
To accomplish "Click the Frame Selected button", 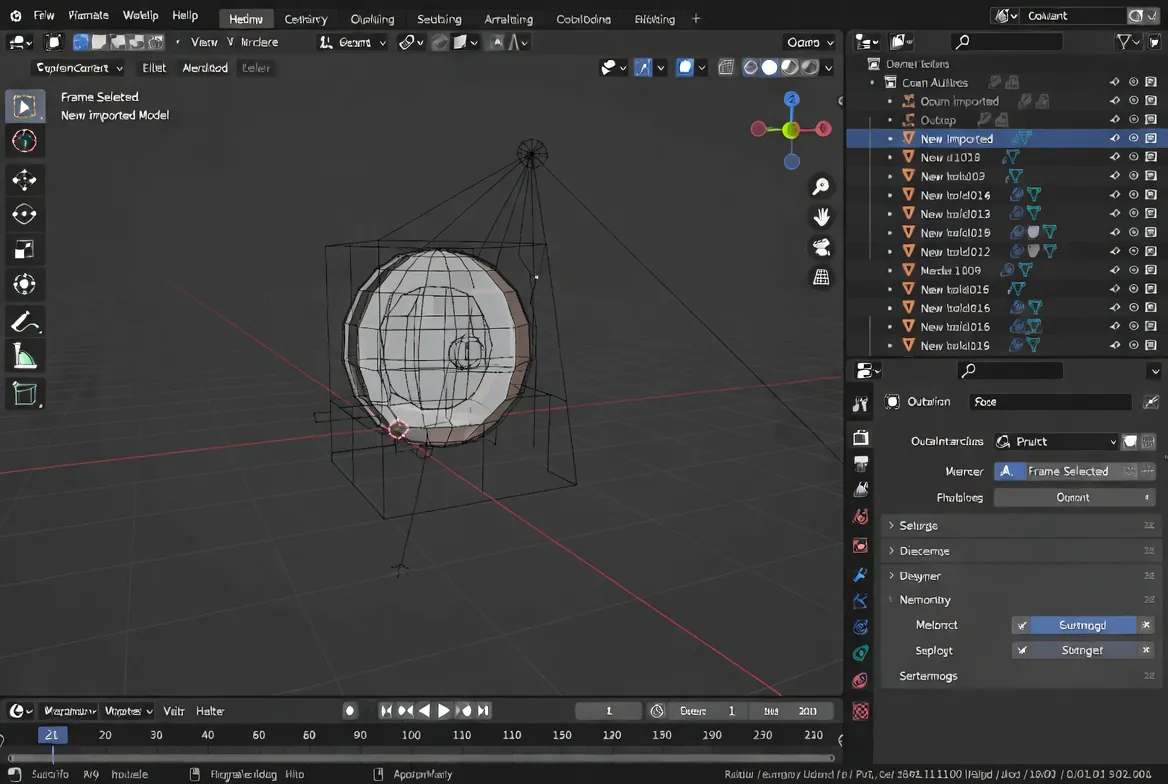I will tap(1067, 471).
